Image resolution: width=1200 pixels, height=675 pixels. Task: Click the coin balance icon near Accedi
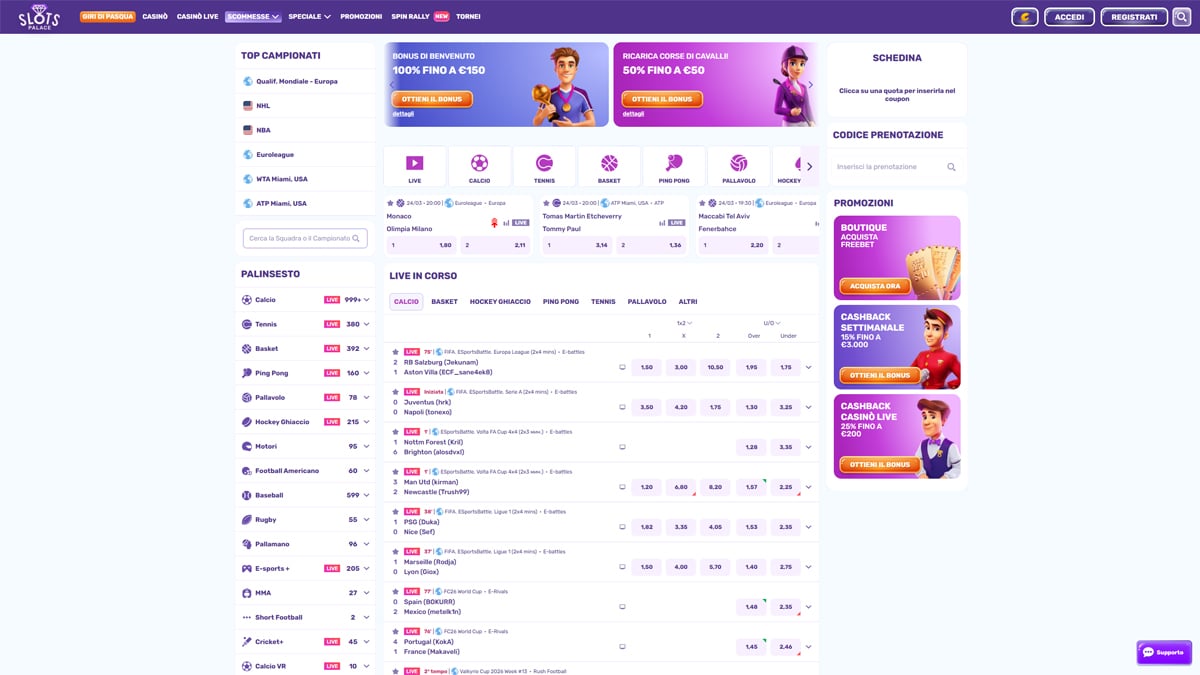(x=1024, y=16)
